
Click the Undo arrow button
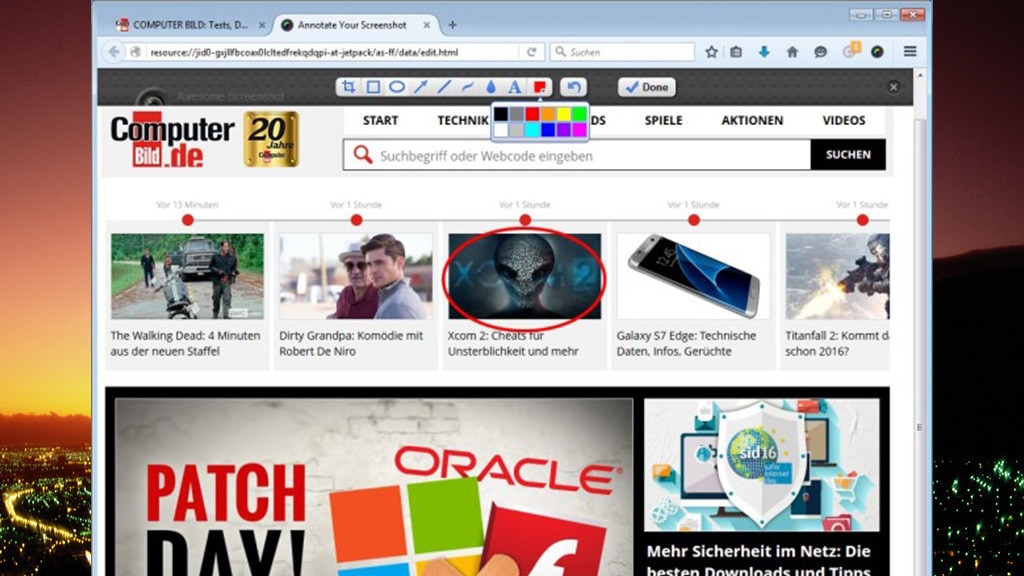click(572, 87)
